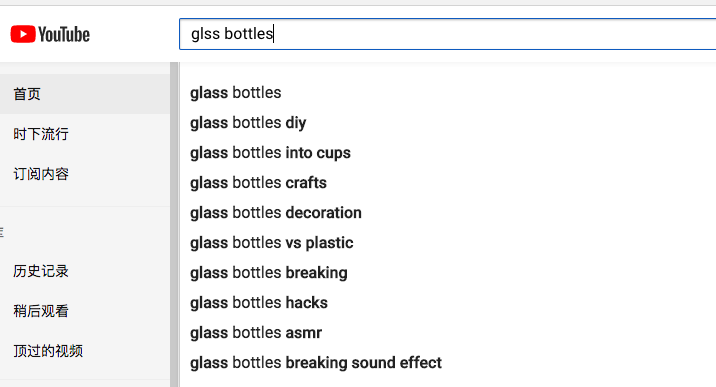This screenshot has width=716, height=387.
Task: Click the sidebar vertical scrollbar
Action: (x=174, y=225)
